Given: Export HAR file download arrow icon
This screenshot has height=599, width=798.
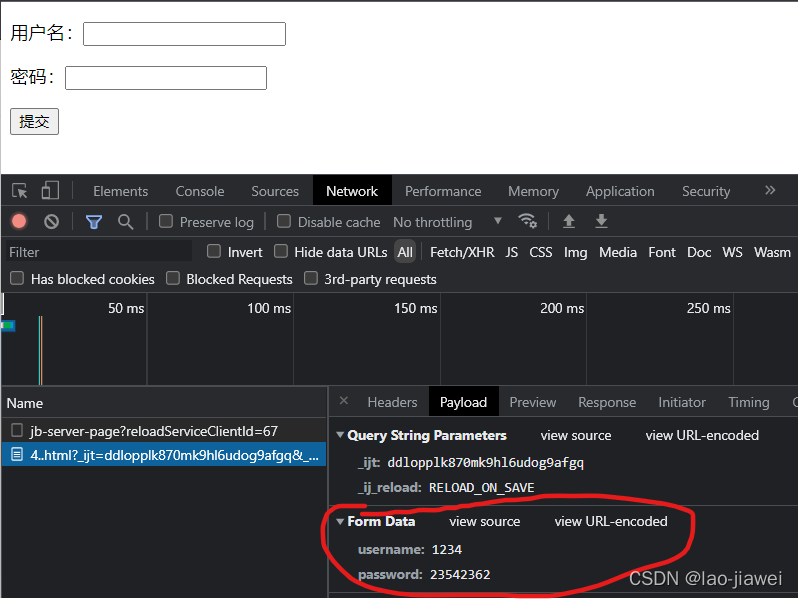Looking at the screenshot, I should pos(601,221).
